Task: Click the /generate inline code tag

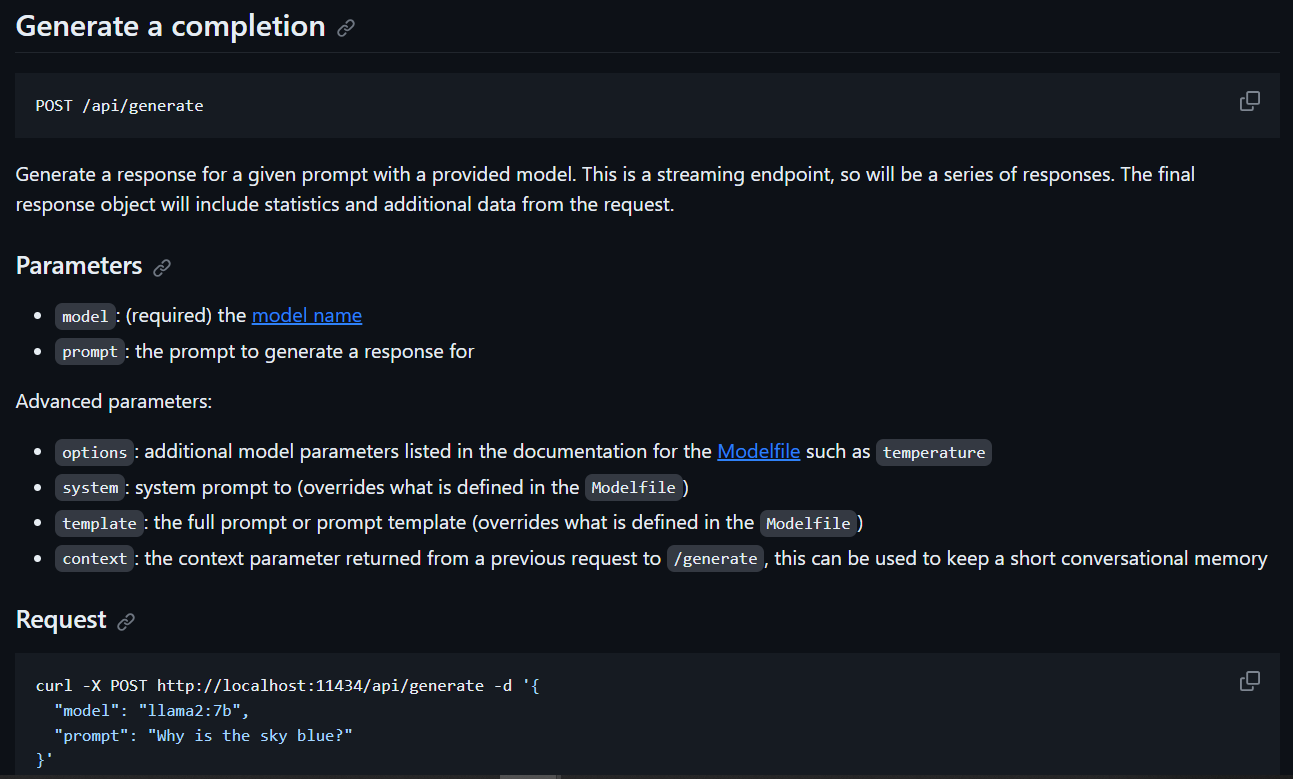Action: click(715, 558)
